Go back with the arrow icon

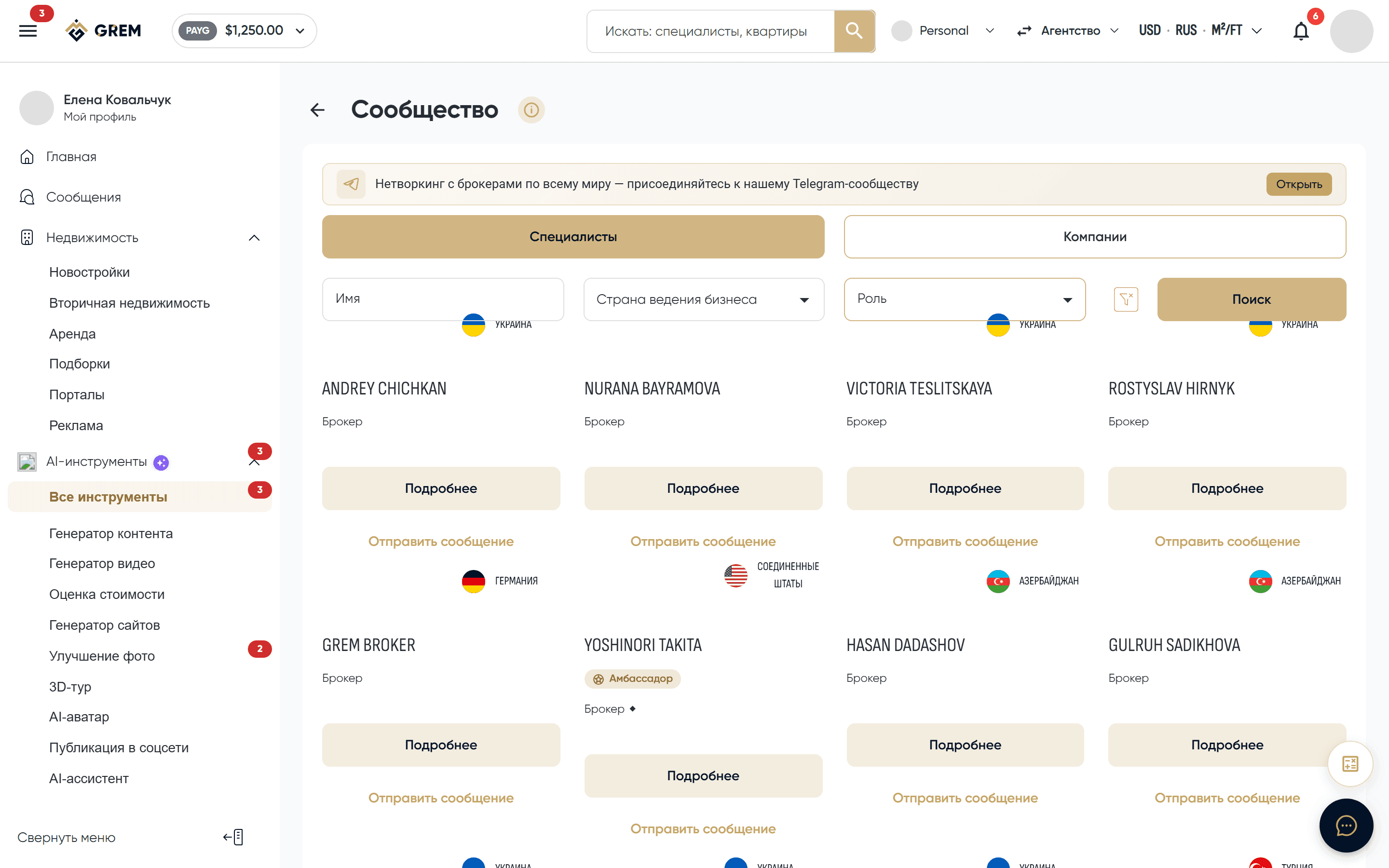click(x=317, y=109)
